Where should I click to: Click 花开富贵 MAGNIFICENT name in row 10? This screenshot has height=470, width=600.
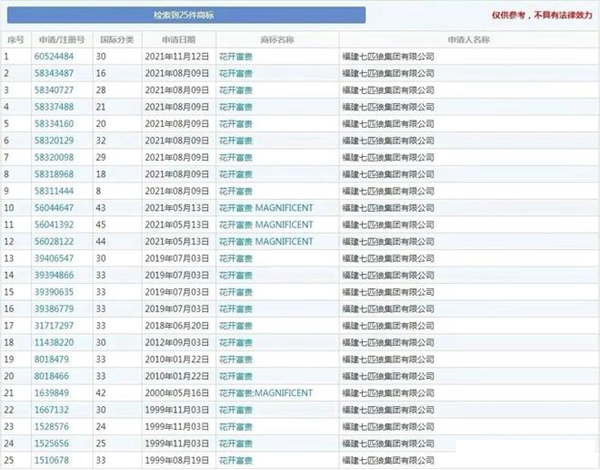266,208
